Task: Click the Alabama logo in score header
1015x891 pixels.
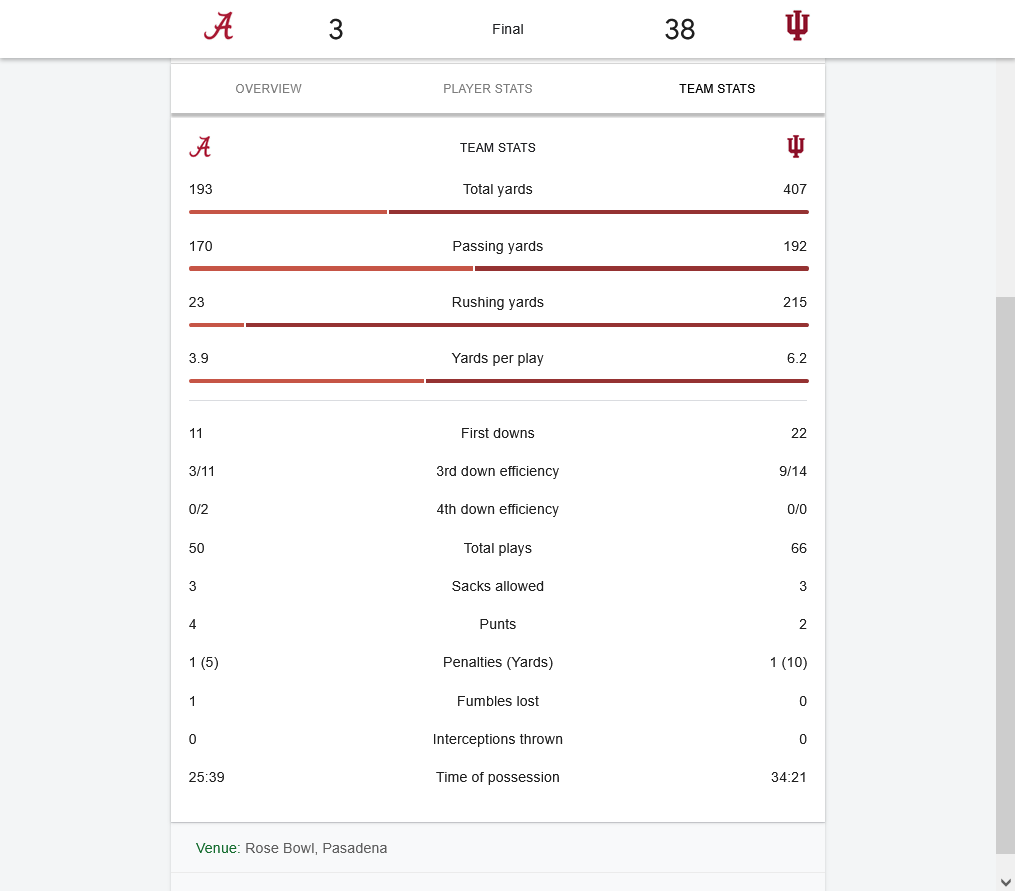Action: [x=219, y=27]
